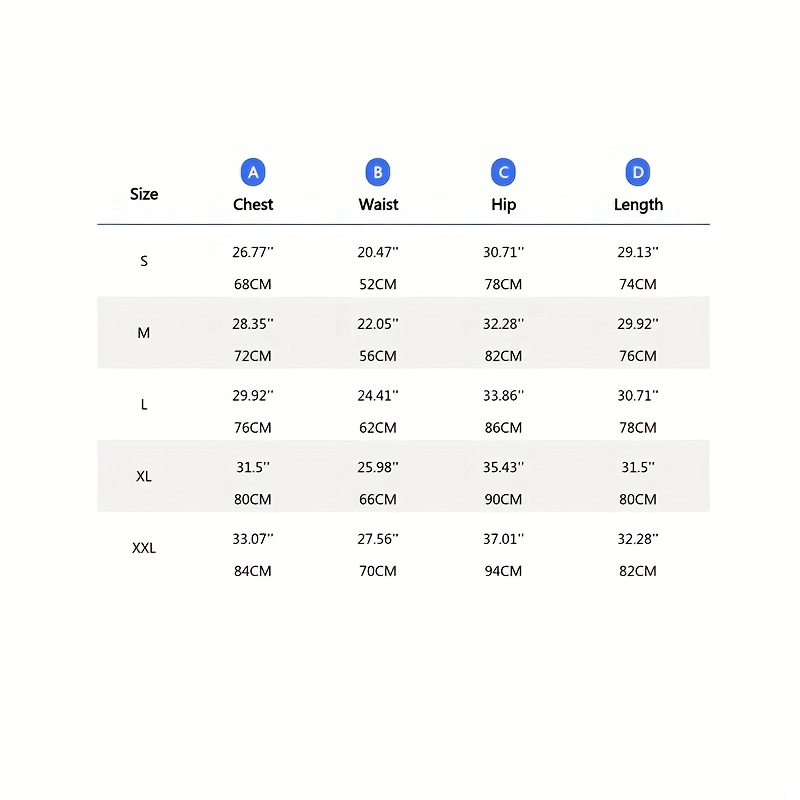Choose the XXL size row label
Image resolution: width=800 pixels, height=800 pixels.
pyautogui.click(x=144, y=548)
